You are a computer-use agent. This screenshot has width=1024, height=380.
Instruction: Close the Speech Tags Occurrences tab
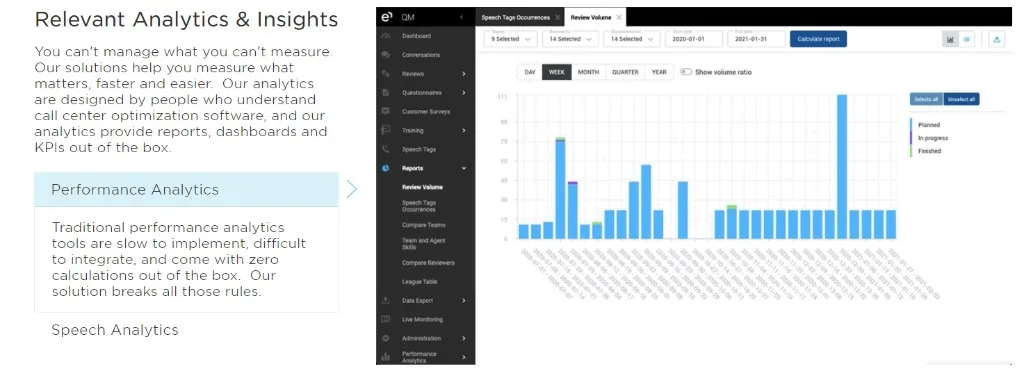[x=557, y=18]
